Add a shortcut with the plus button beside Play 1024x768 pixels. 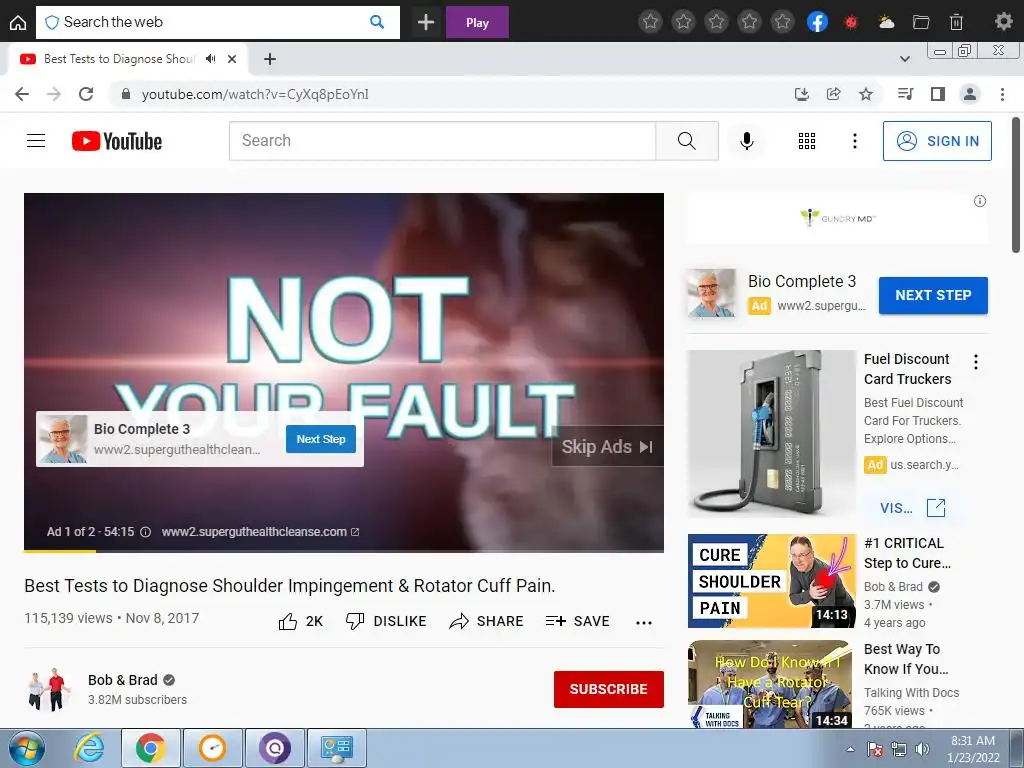(x=426, y=22)
